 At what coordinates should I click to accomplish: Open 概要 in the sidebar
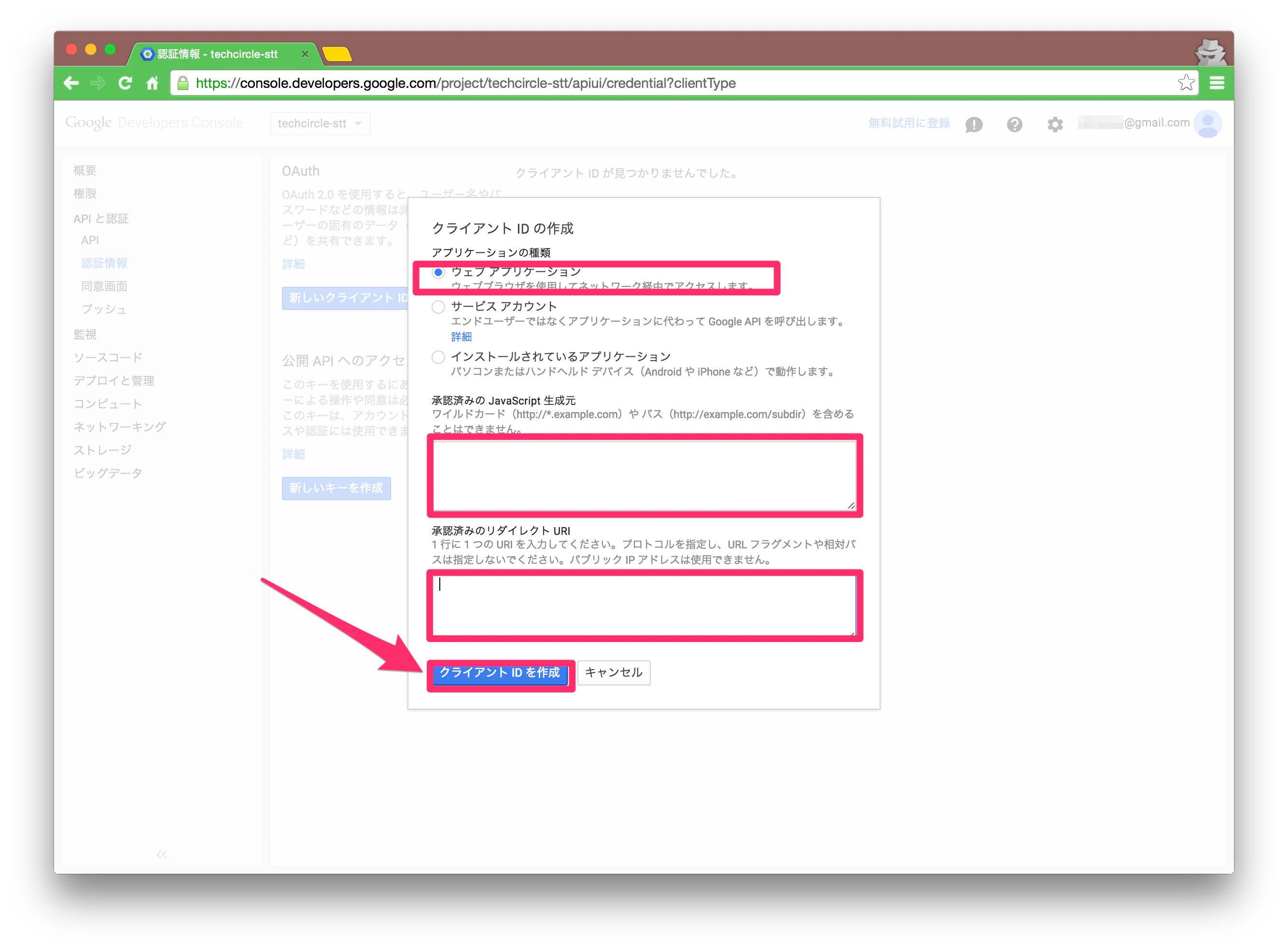pos(84,170)
